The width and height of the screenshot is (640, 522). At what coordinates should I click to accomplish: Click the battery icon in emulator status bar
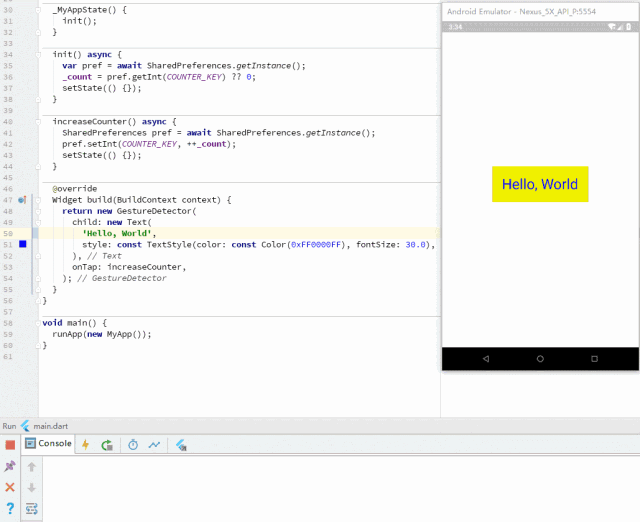(x=629, y=27)
